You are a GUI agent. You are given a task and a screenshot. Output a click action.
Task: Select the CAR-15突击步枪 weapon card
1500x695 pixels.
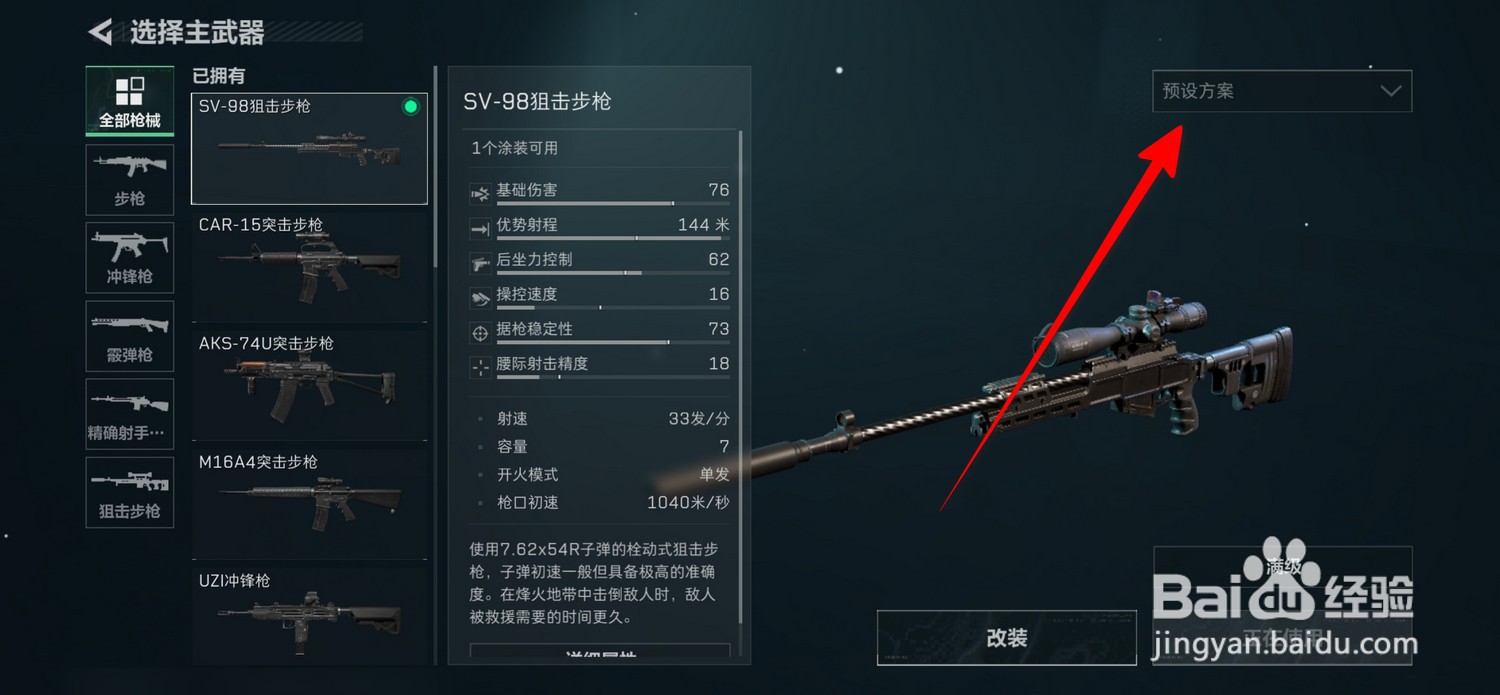(309, 265)
